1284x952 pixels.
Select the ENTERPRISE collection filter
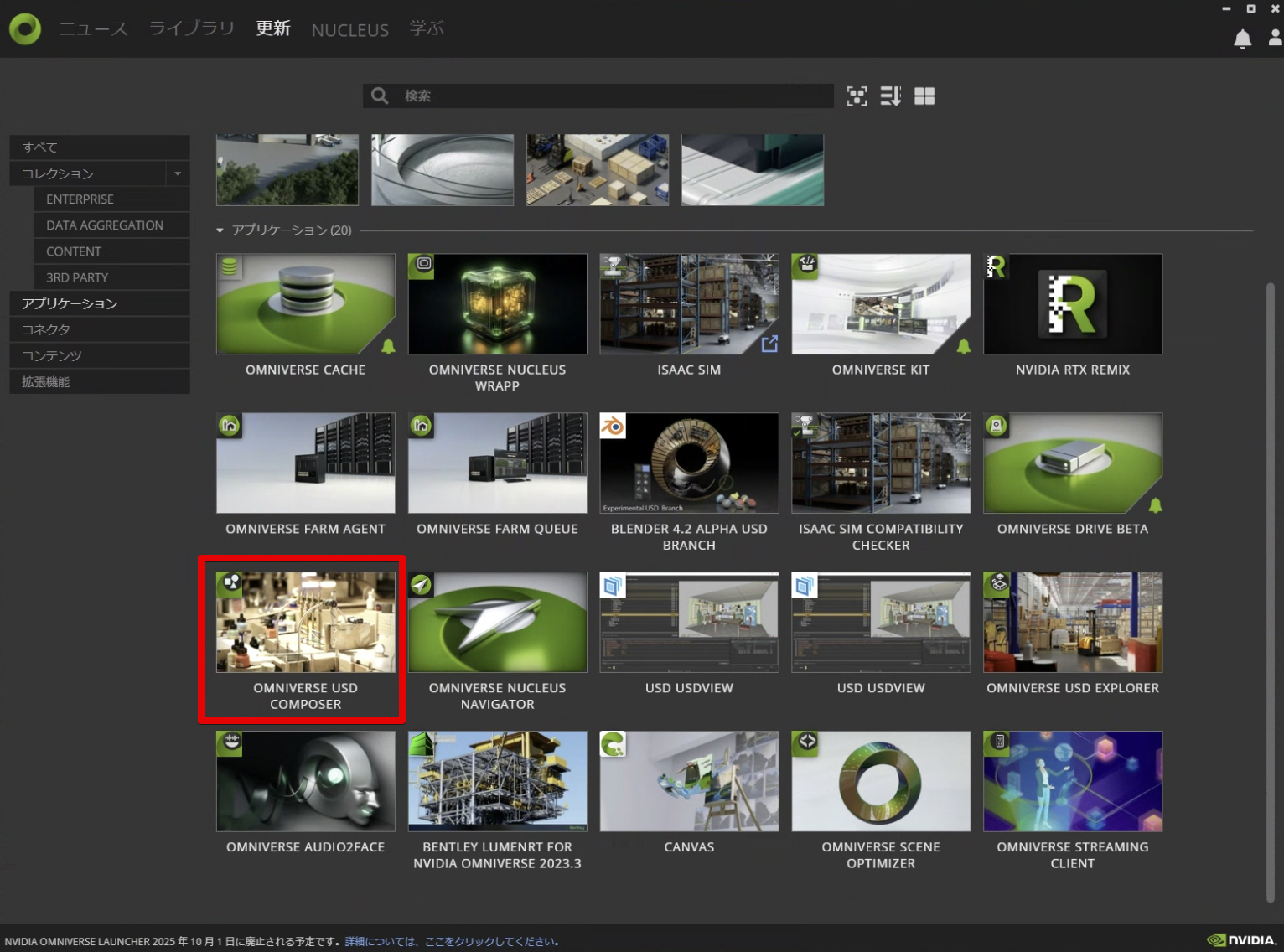80,199
